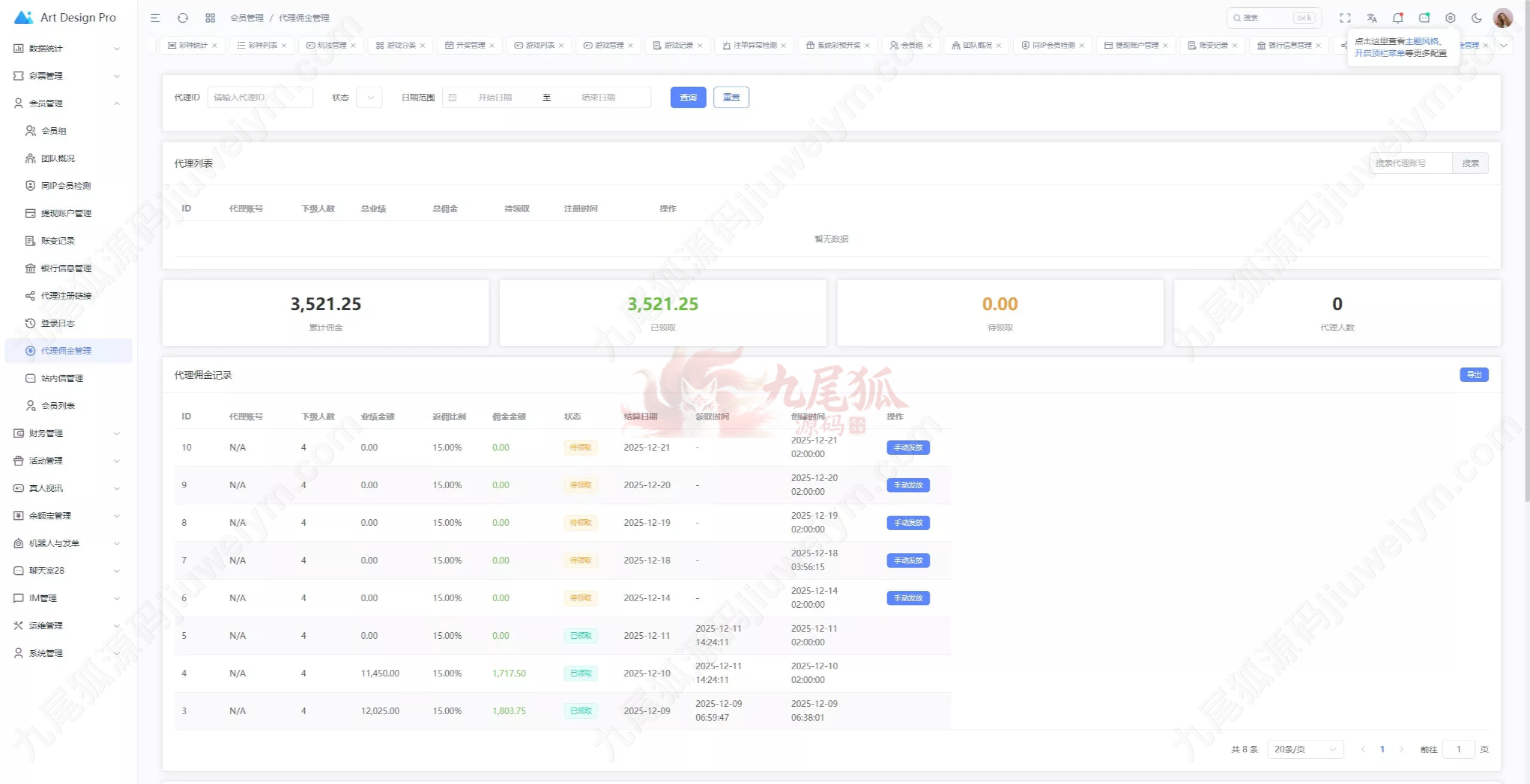Viewport: 1530px width, 784px height.
Task: Open the quick-entry grid icon
Action: click(x=210, y=18)
